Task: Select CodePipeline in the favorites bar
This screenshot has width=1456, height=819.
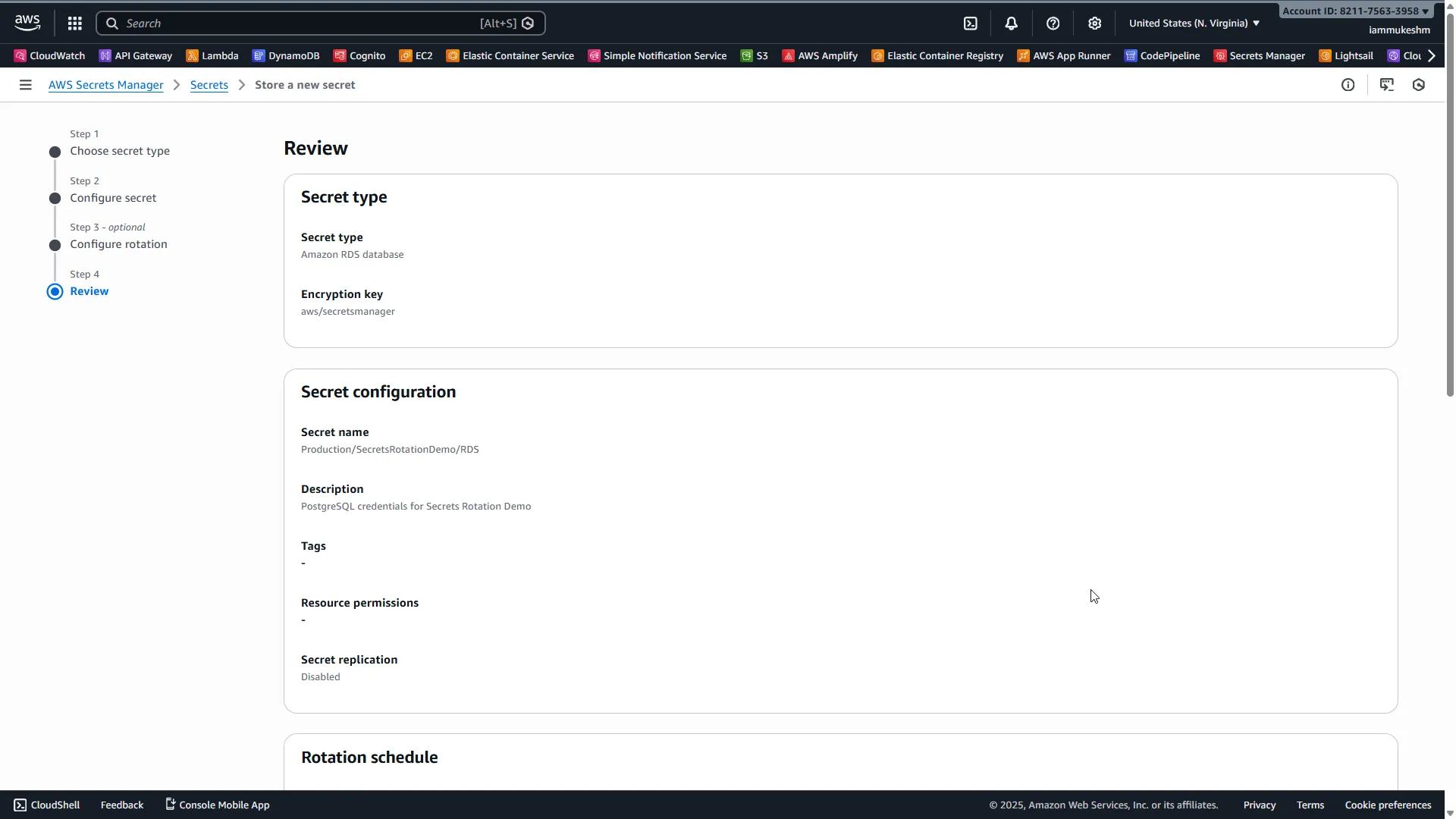Action: (1163, 55)
